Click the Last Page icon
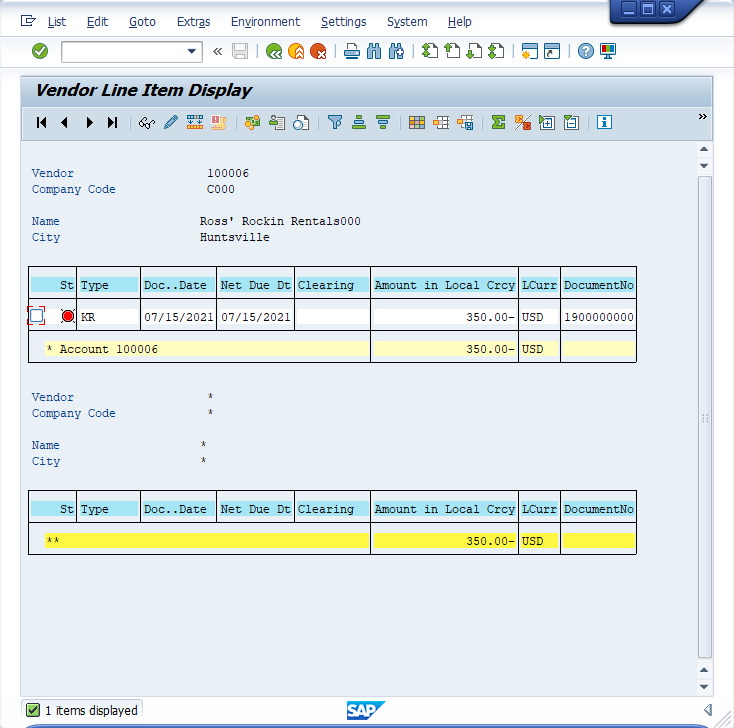The image size is (734, 728). tap(496, 51)
